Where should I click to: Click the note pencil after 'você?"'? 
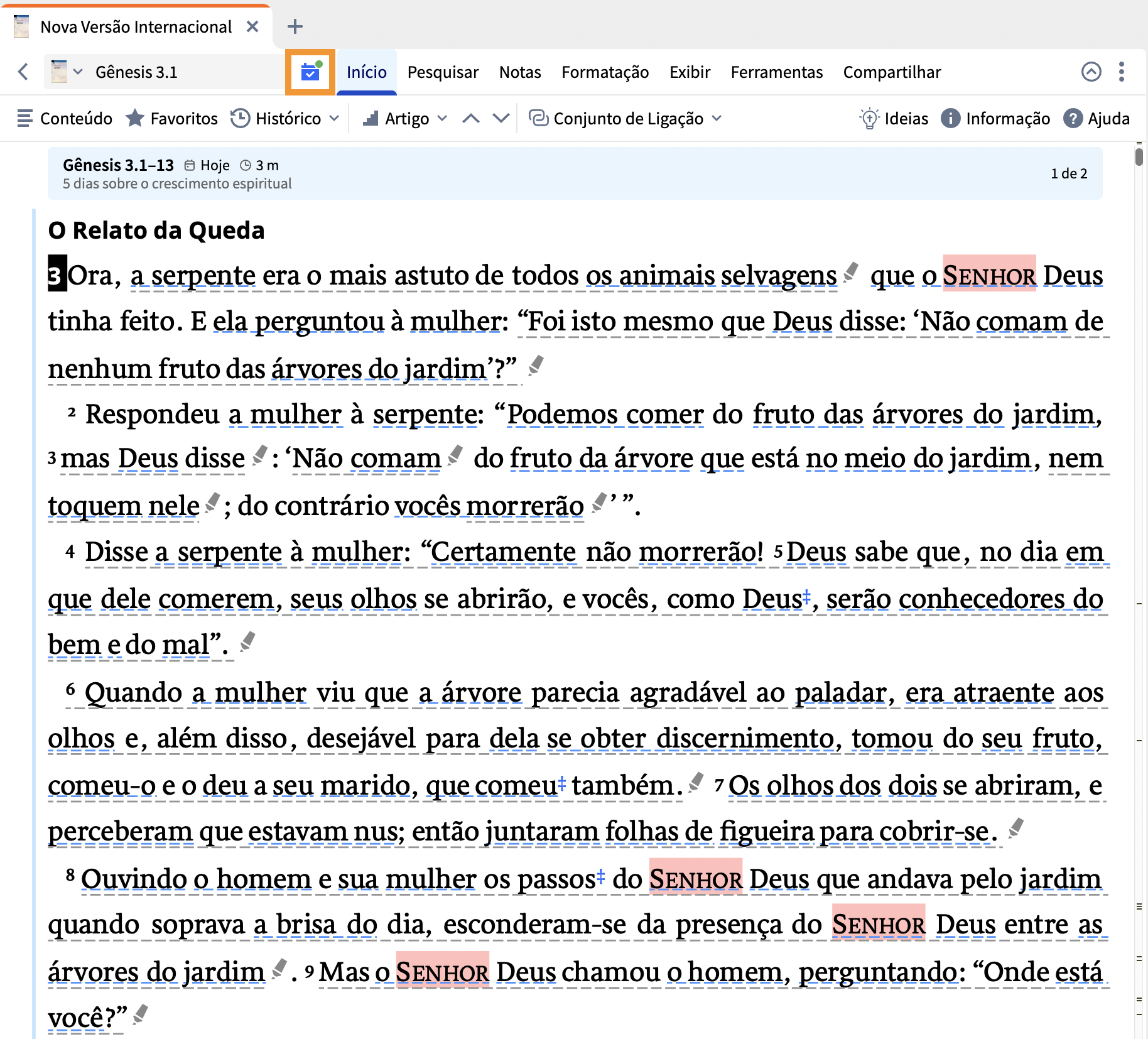[141, 1014]
